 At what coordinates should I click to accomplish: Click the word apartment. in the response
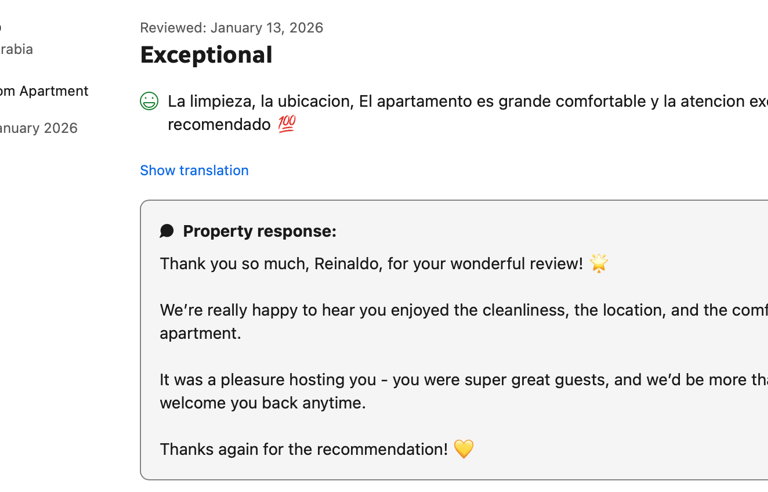(x=200, y=333)
